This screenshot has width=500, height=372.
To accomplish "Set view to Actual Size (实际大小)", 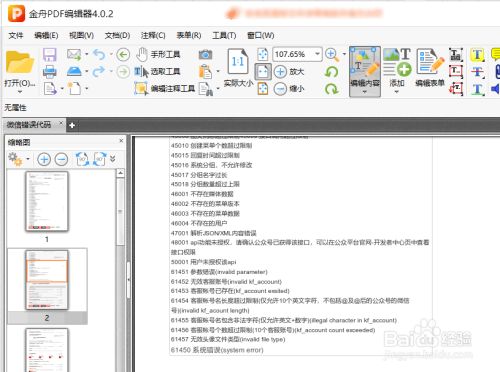I will (x=238, y=68).
